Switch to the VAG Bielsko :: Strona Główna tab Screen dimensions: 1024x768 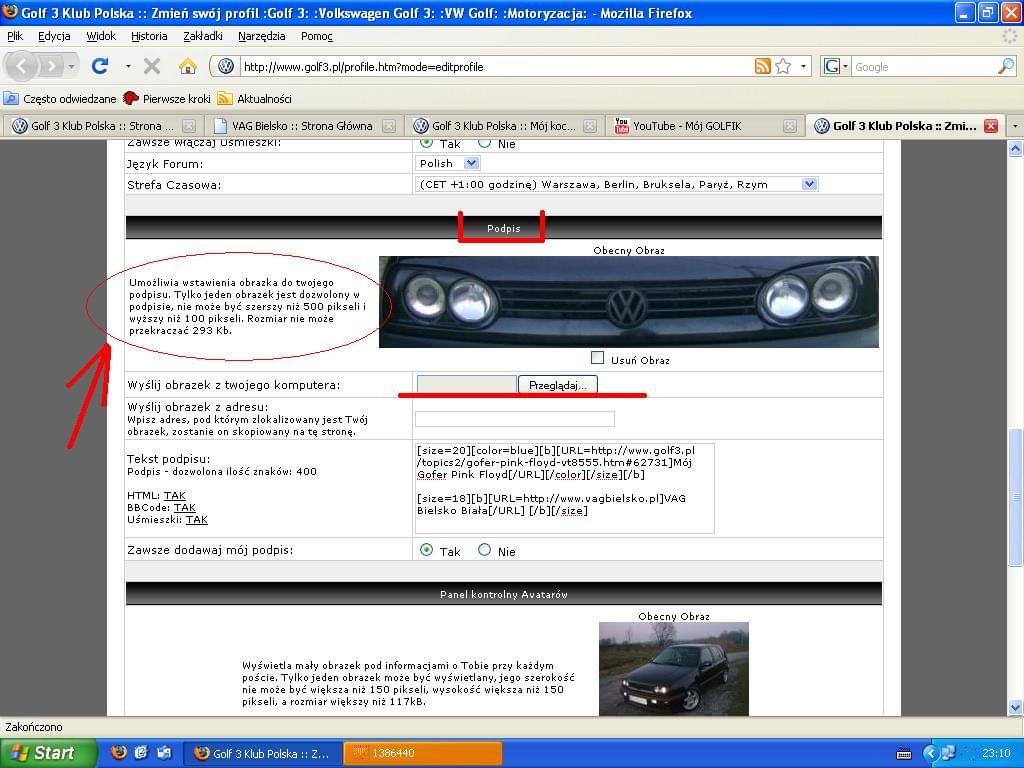pos(303,126)
